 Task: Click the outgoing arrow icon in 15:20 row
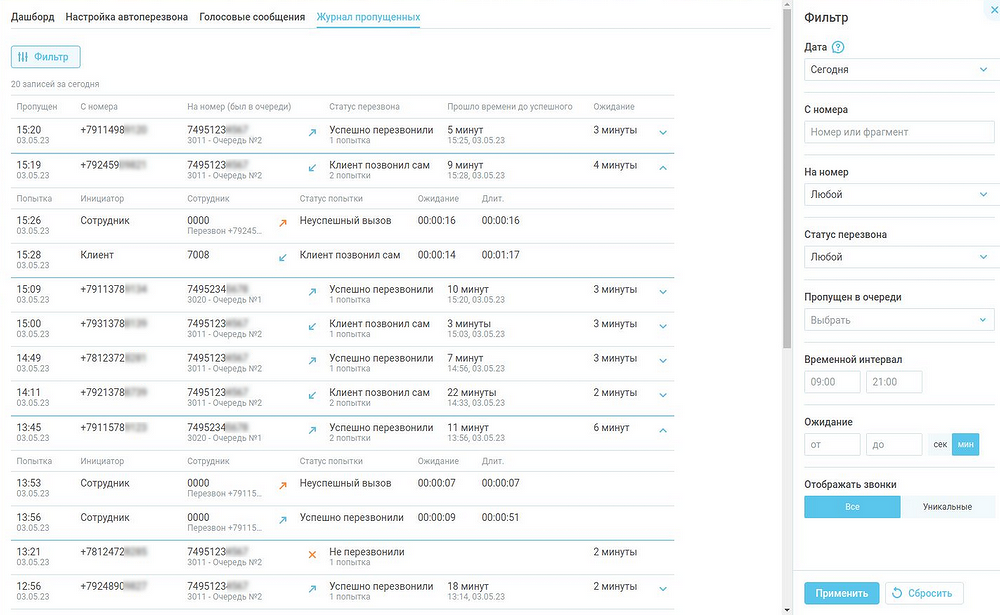click(312, 133)
